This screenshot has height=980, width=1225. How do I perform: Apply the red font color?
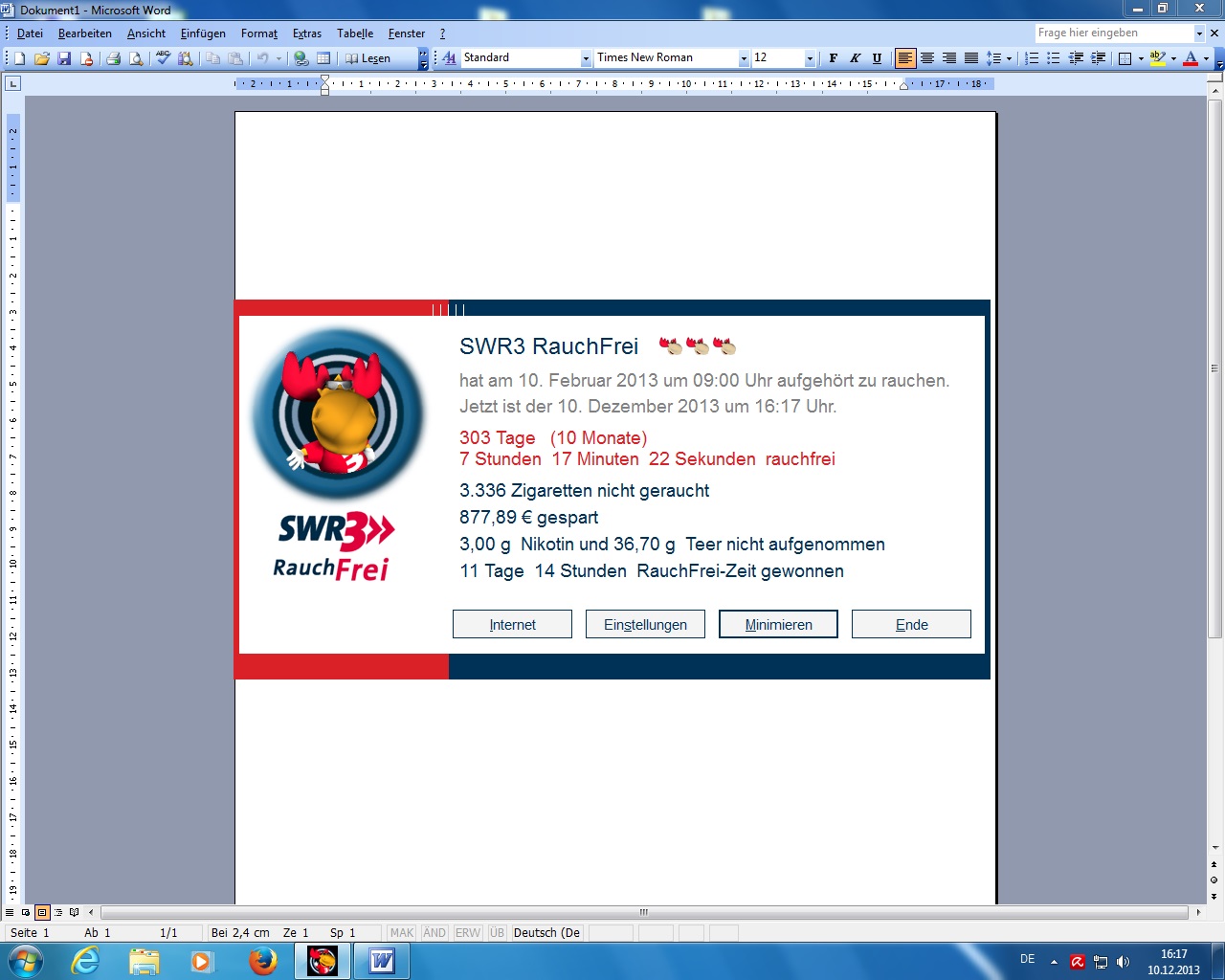(1191, 58)
